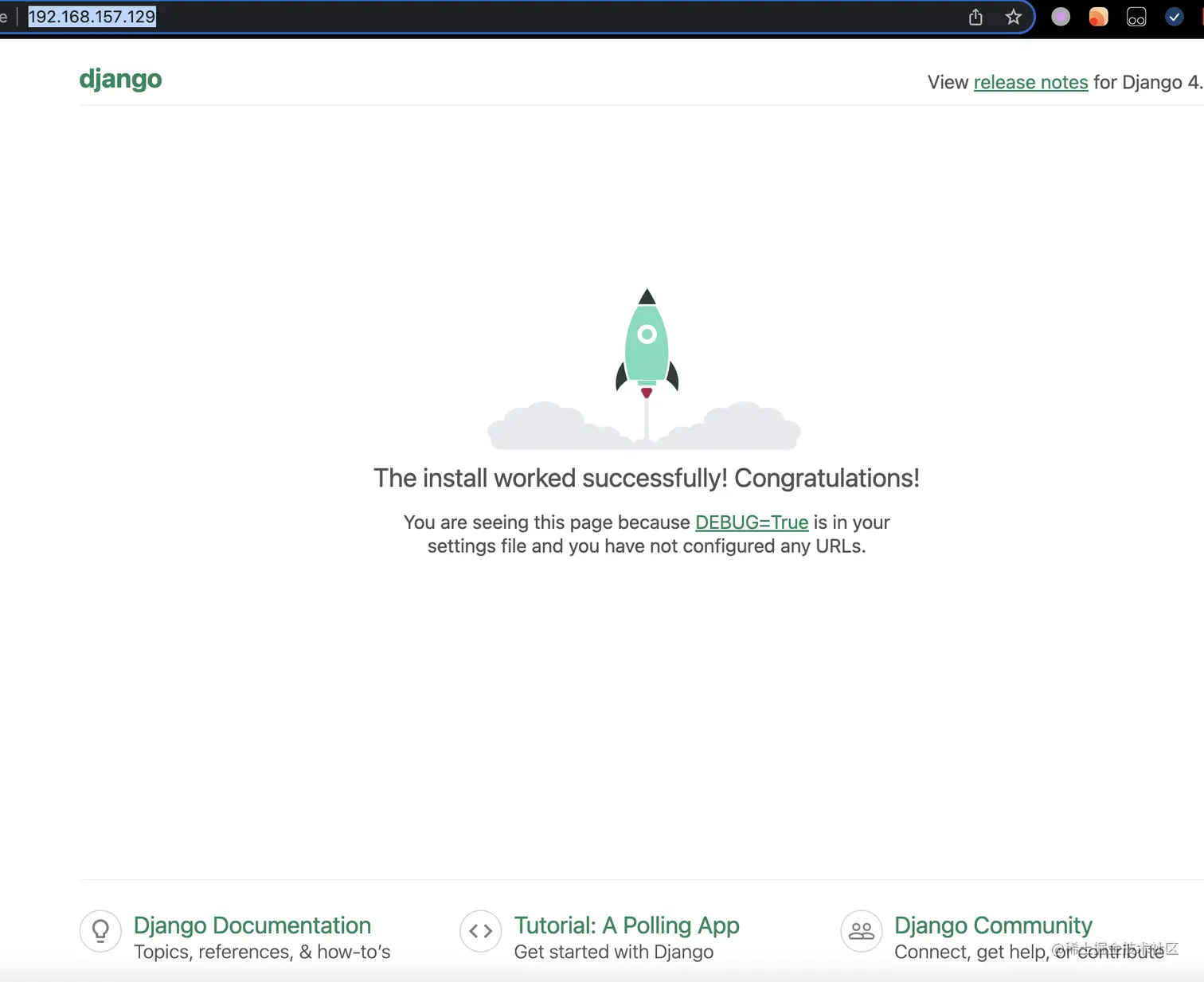Image resolution: width=1204 pixels, height=982 pixels.
Task: Click the django logo in the header
Action: (120, 79)
